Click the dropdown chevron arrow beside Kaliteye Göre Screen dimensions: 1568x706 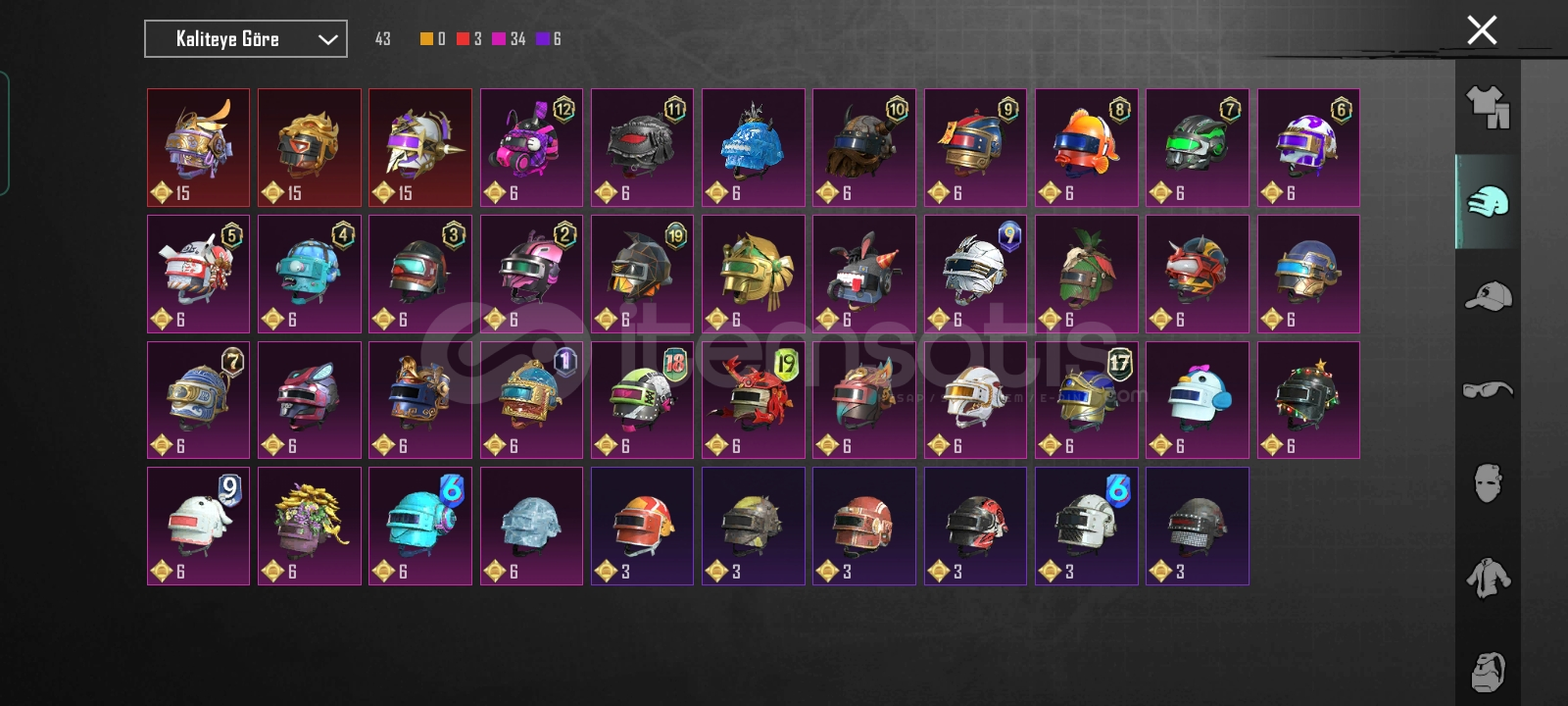click(x=327, y=40)
